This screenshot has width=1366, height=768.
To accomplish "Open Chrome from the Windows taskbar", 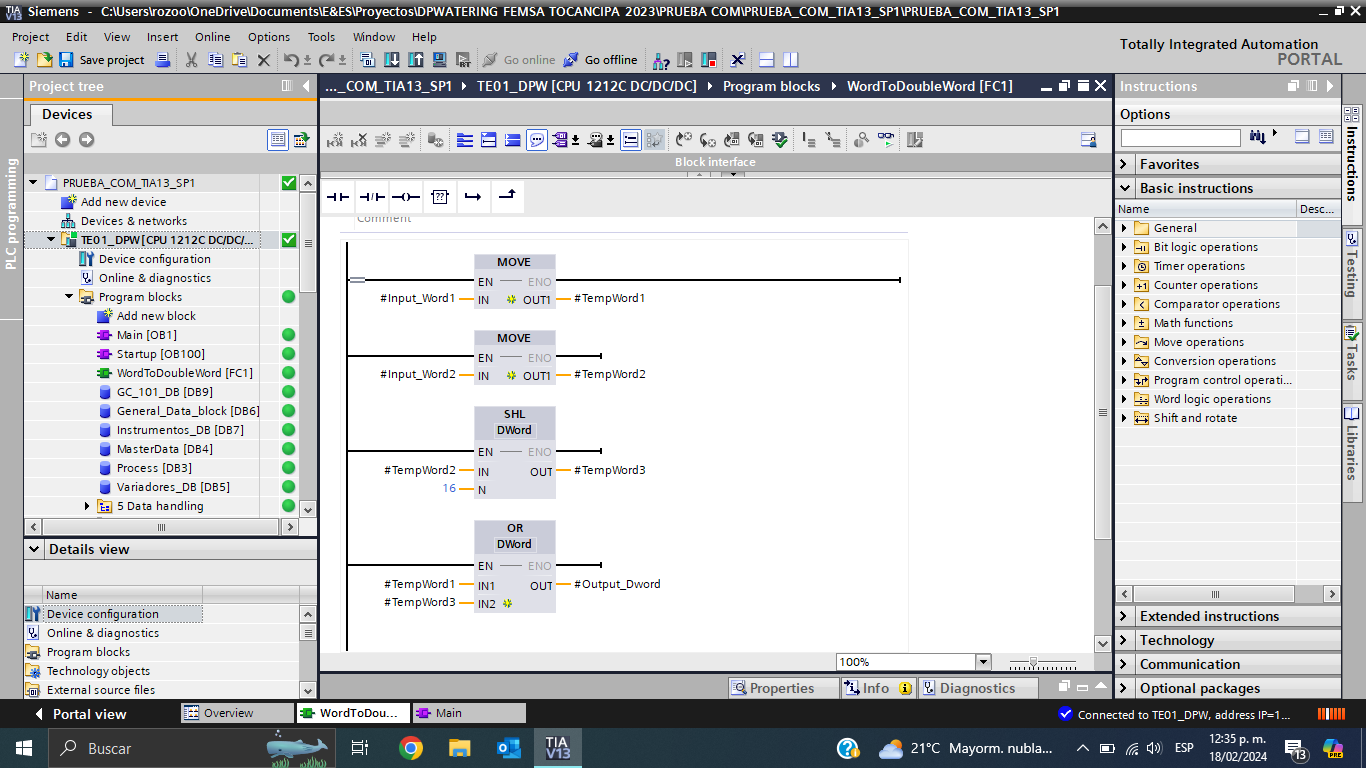I will coord(410,748).
